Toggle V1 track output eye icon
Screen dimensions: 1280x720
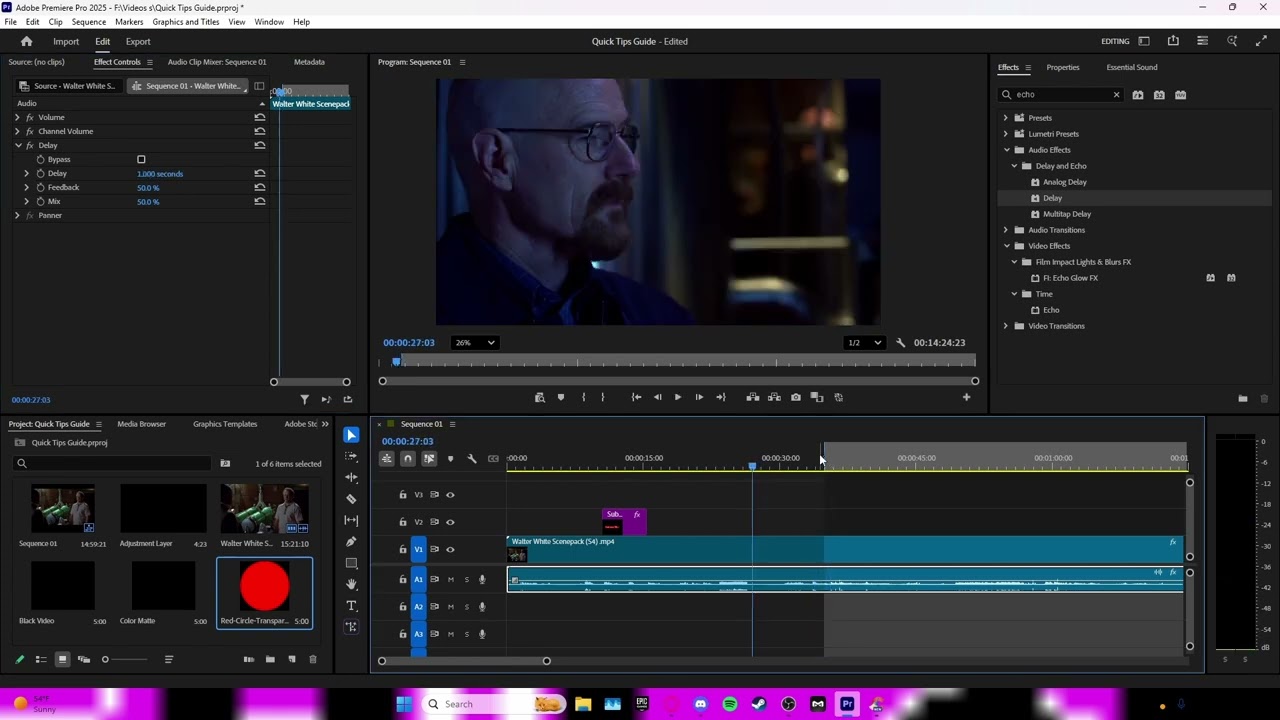pos(450,549)
